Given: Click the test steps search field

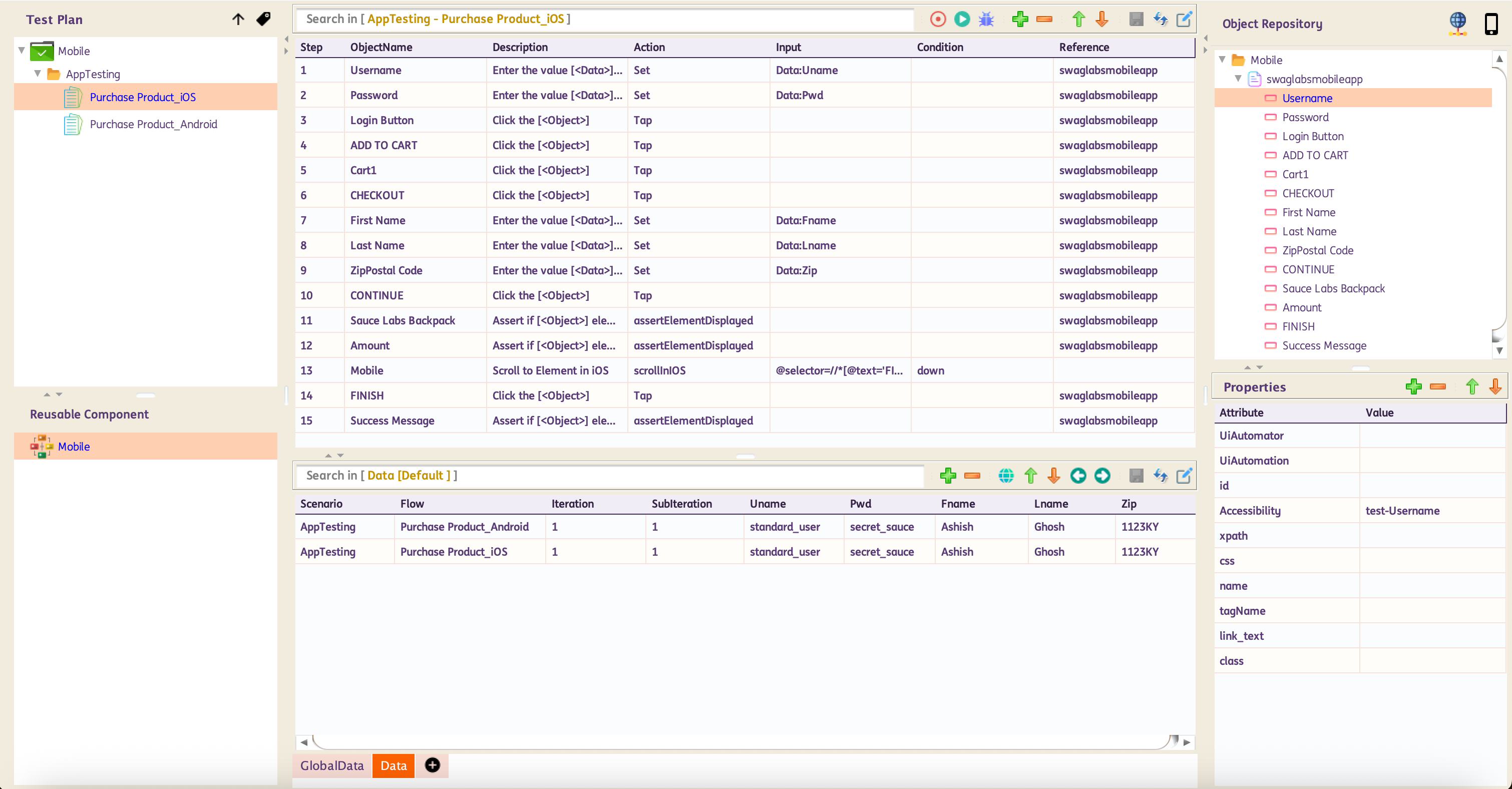Looking at the screenshot, I should (605, 20).
